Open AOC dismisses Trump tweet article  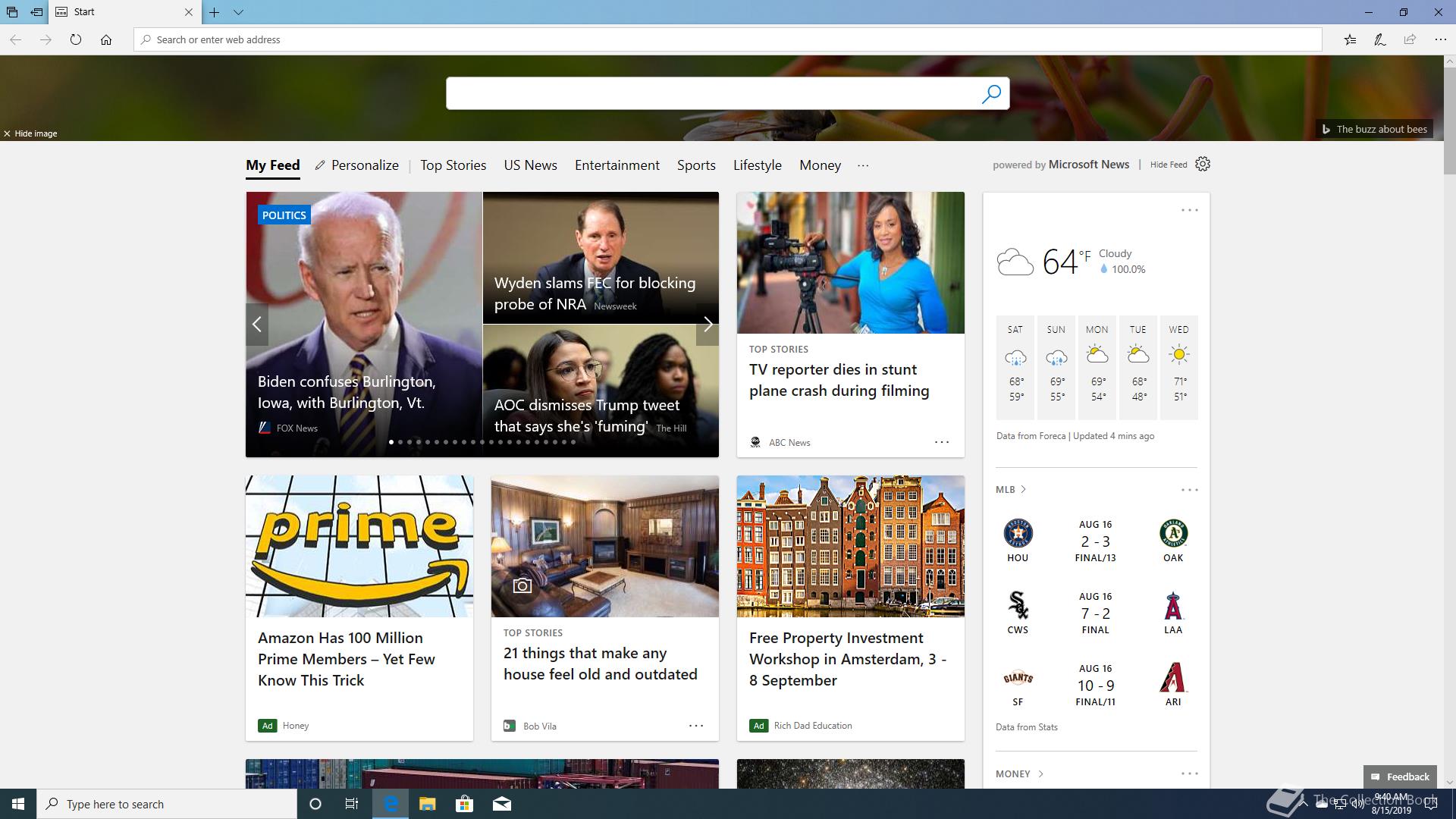(x=587, y=416)
